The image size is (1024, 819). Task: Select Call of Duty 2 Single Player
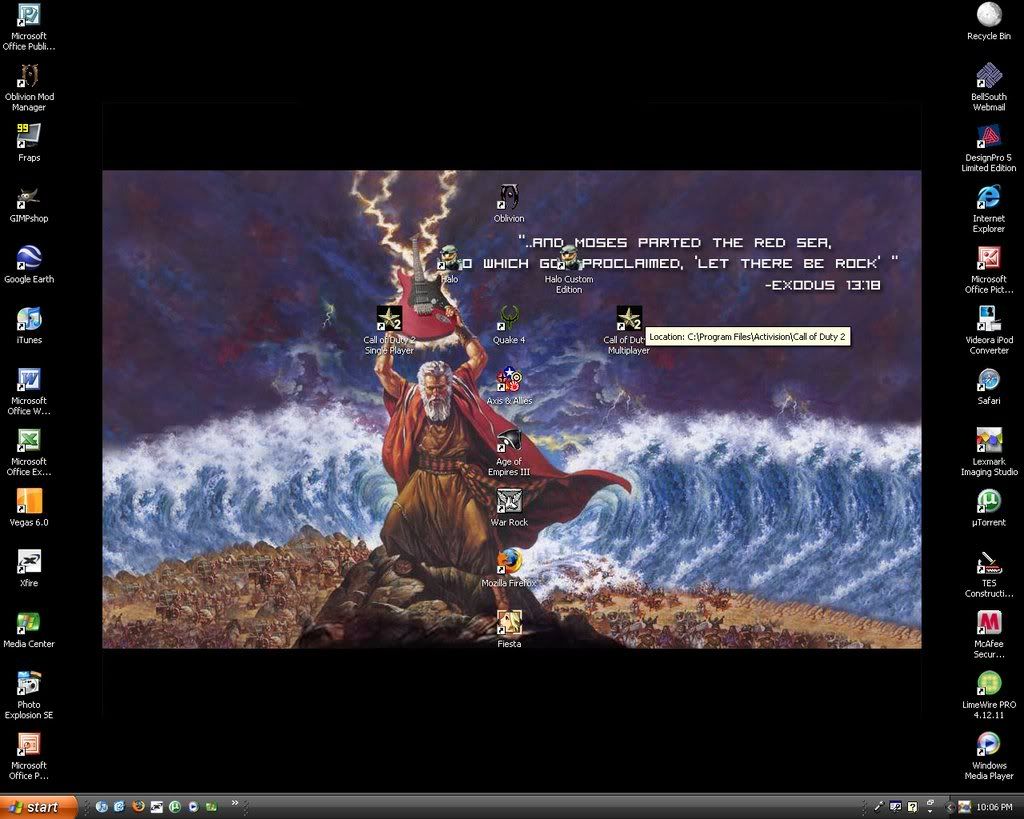[x=389, y=330]
